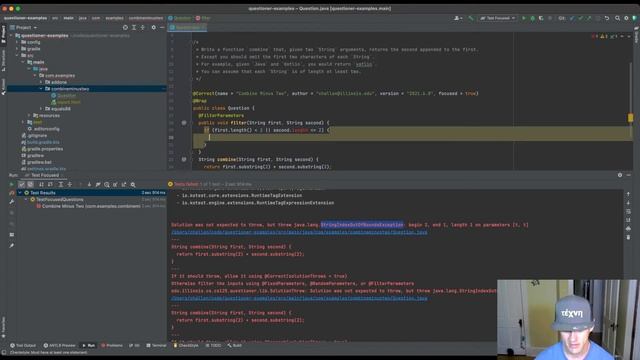Expand the gradle folder

tap(17, 49)
